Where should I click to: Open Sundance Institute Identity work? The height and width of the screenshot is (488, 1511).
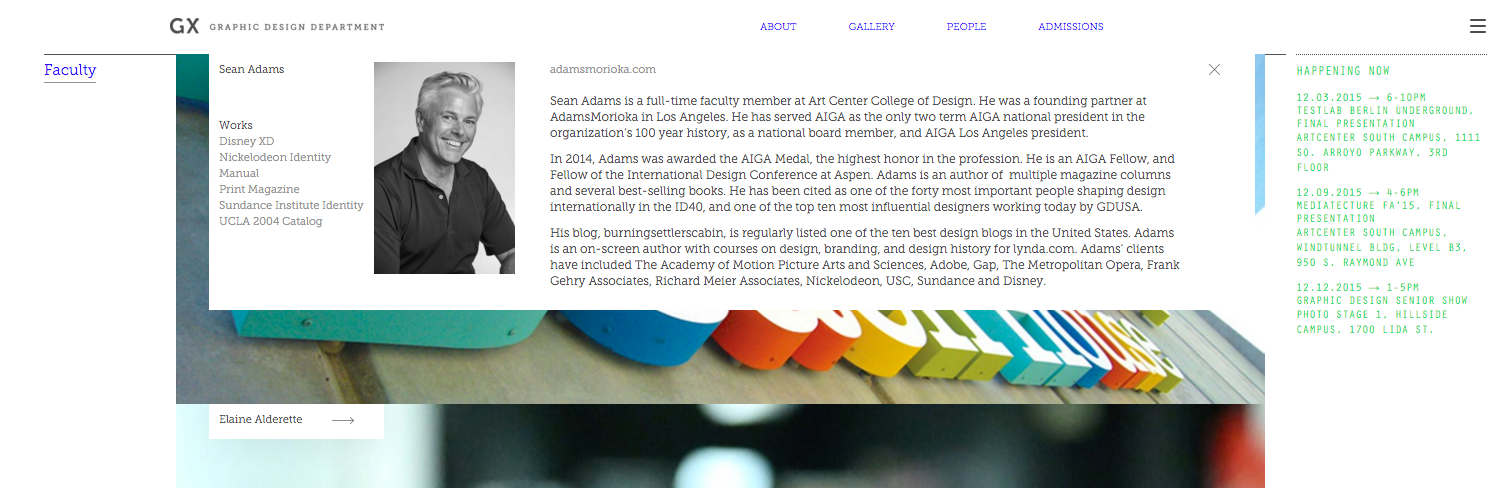(291, 206)
